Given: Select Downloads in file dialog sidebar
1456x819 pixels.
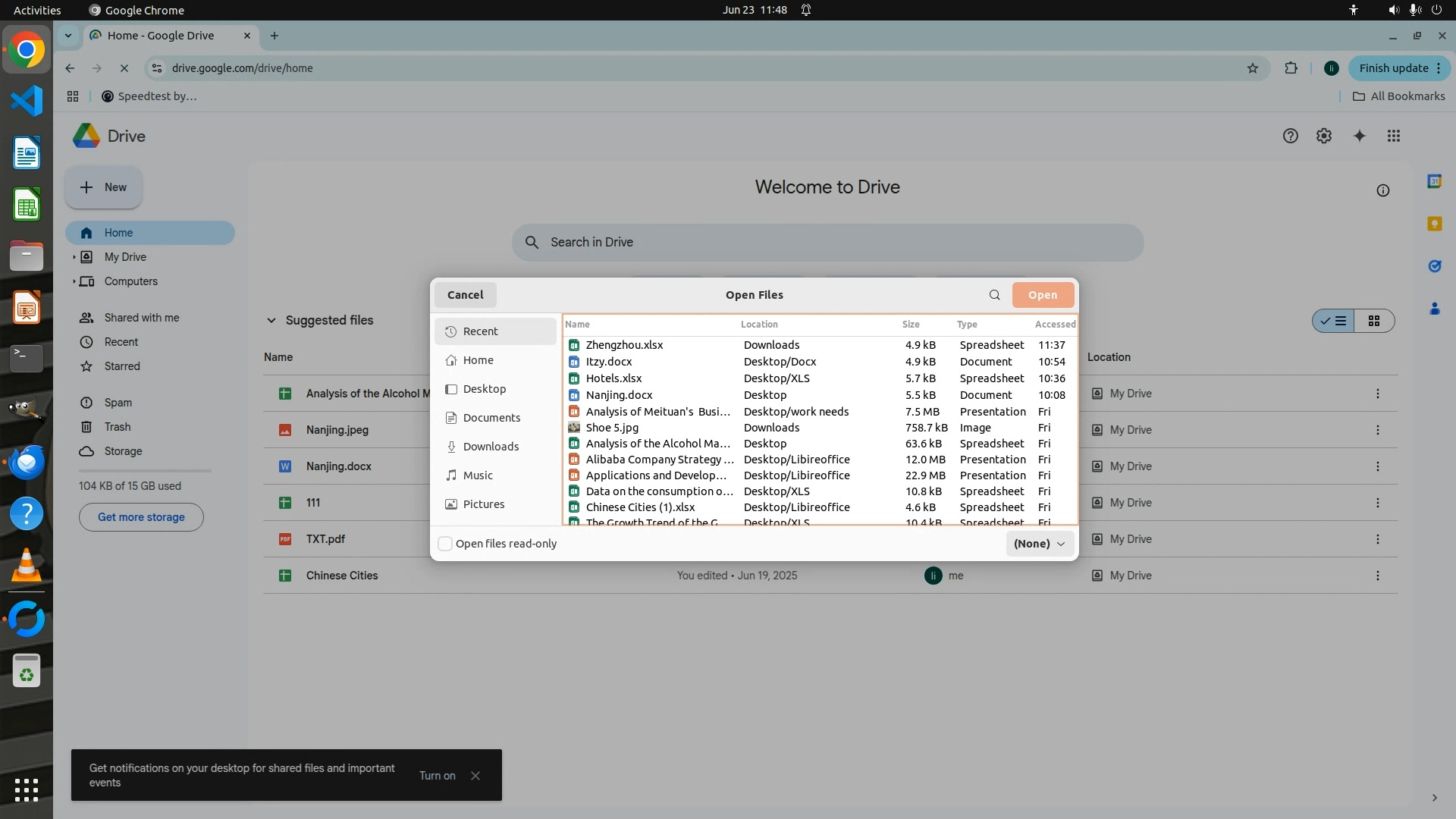Looking at the screenshot, I should pos(491,447).
